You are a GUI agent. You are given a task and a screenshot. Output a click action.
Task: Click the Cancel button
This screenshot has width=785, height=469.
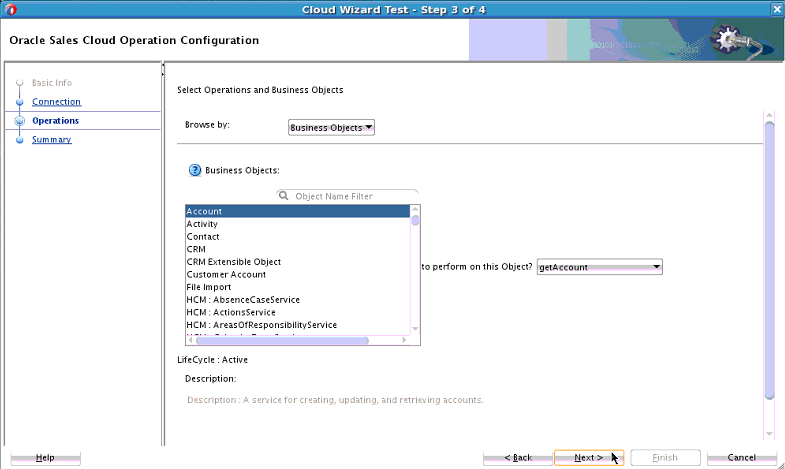tap(741, 457)
